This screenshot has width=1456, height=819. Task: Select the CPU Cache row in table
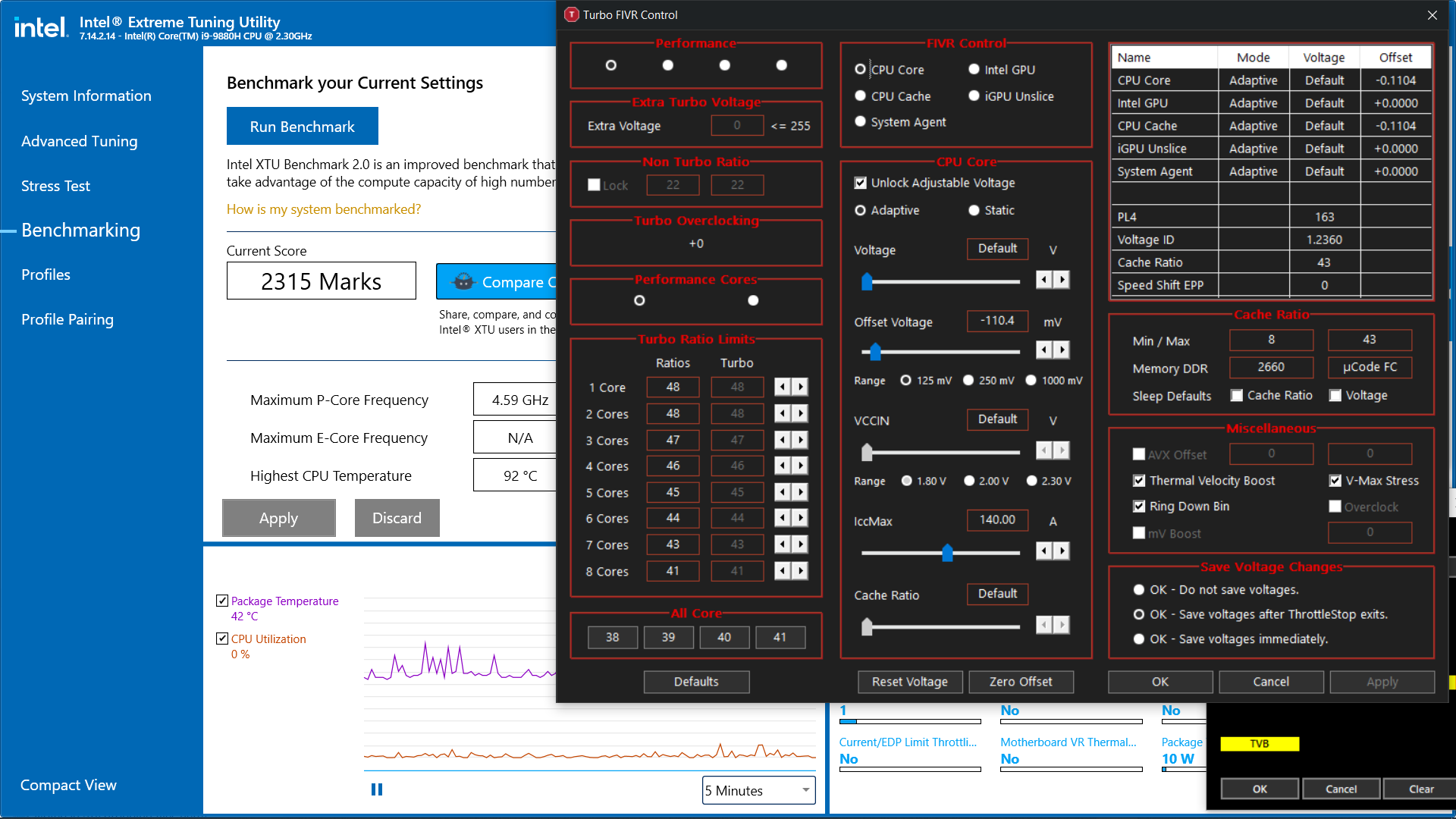(x=1271, y=126)
